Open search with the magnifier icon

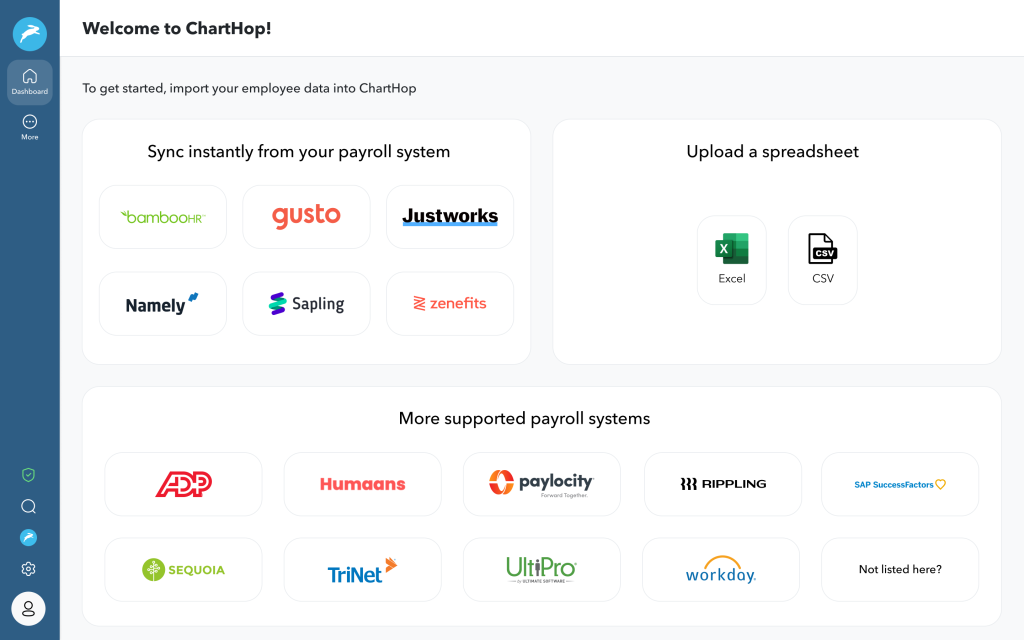point(29,506)
